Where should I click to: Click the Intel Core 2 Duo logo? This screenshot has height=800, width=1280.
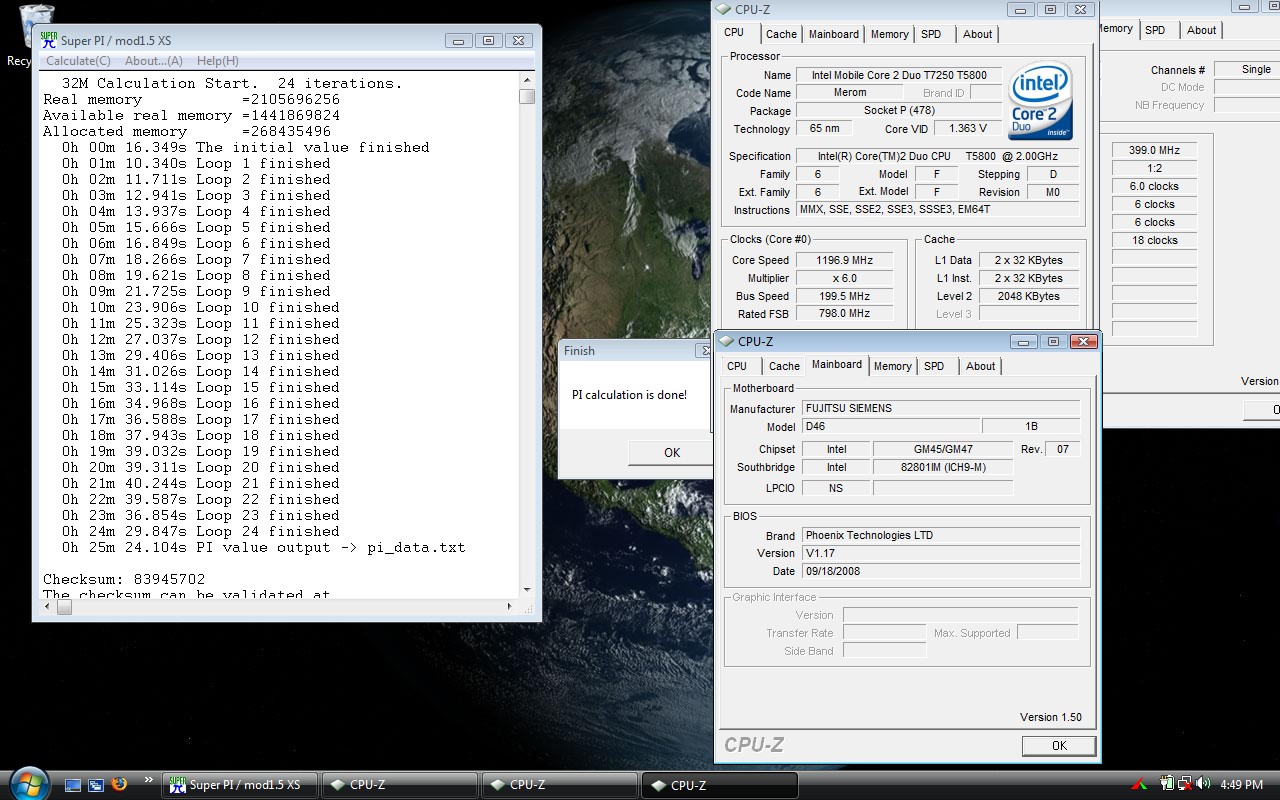coord(1040,101)
